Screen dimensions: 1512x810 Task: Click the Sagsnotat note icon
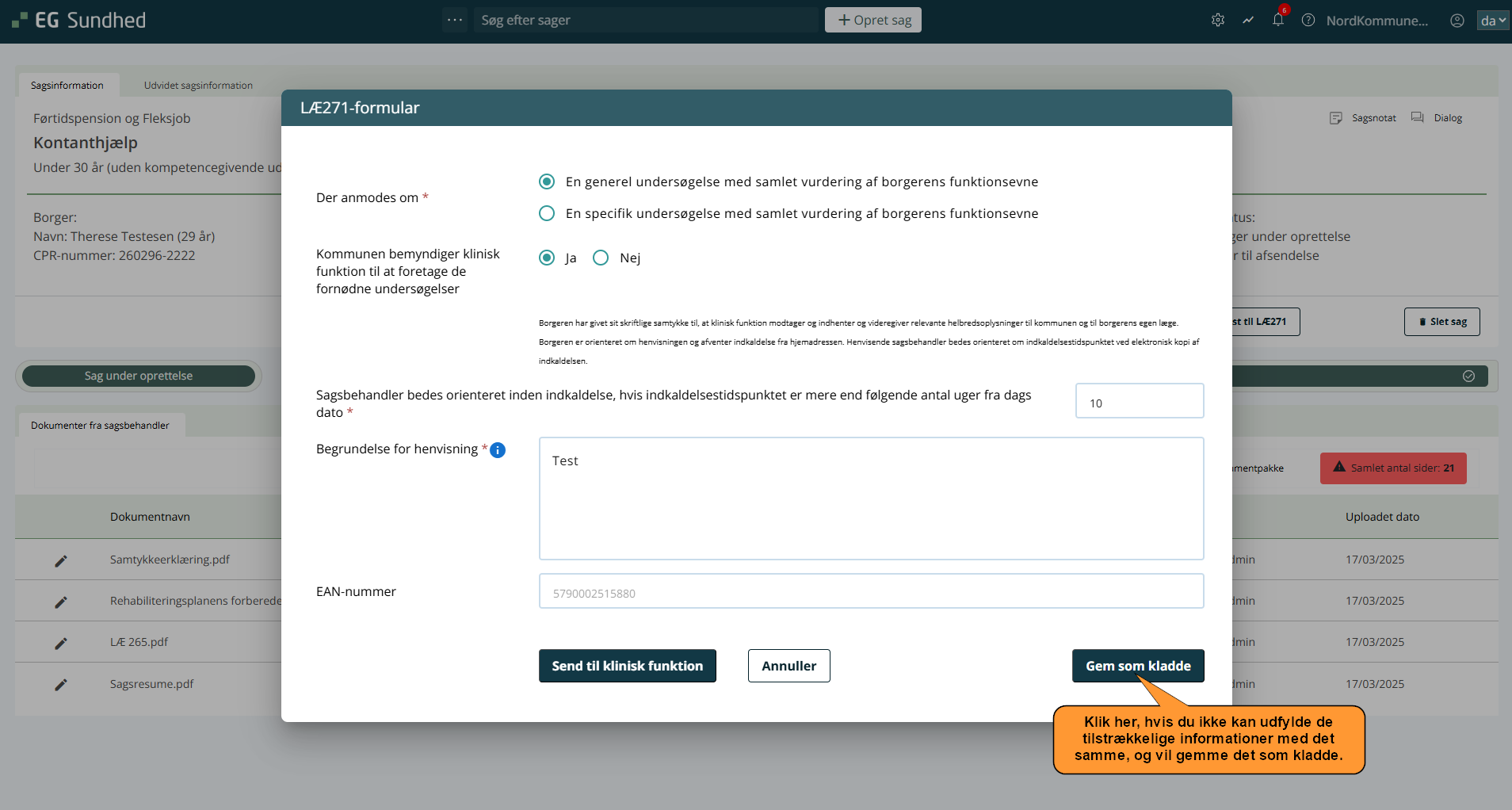pyautogui.click(x=1336, y=118)
